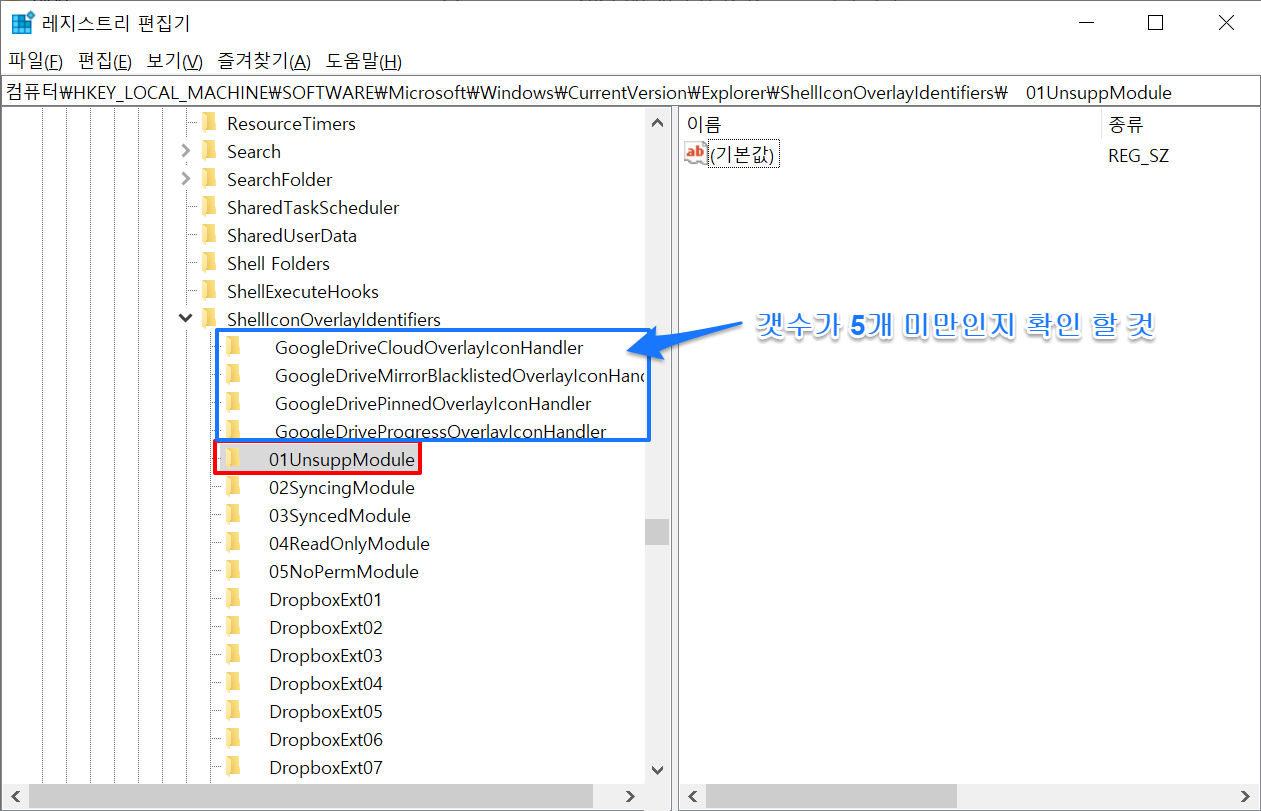Click values pane horizontal scroll right arrow

tap(1245, 796)
